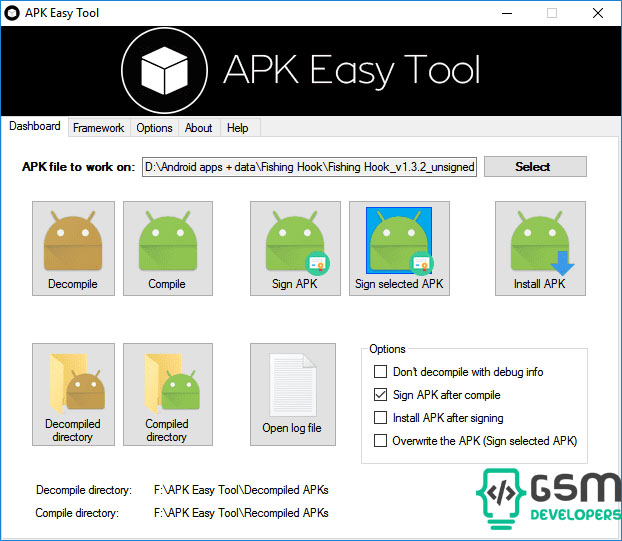Viewport: 622px width, 541px height.
Task: Click the Sign selected APK button
Action: click(399, 248)
